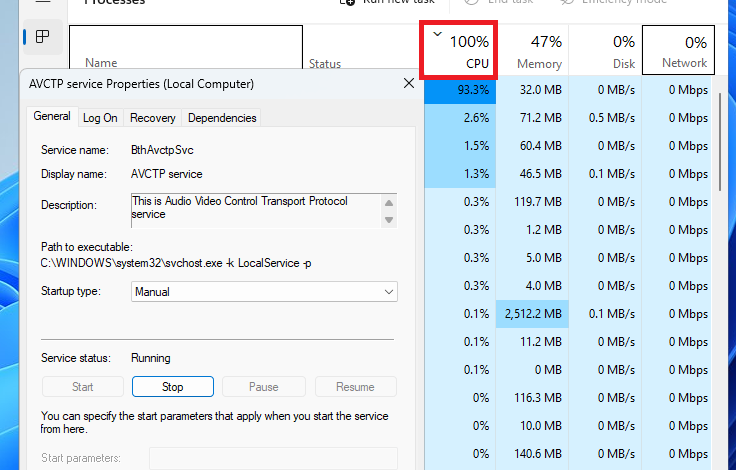The height and width of the screenshot is (470, 736).
Task: Switch to the Log On tab
Action: coord(100,118)
